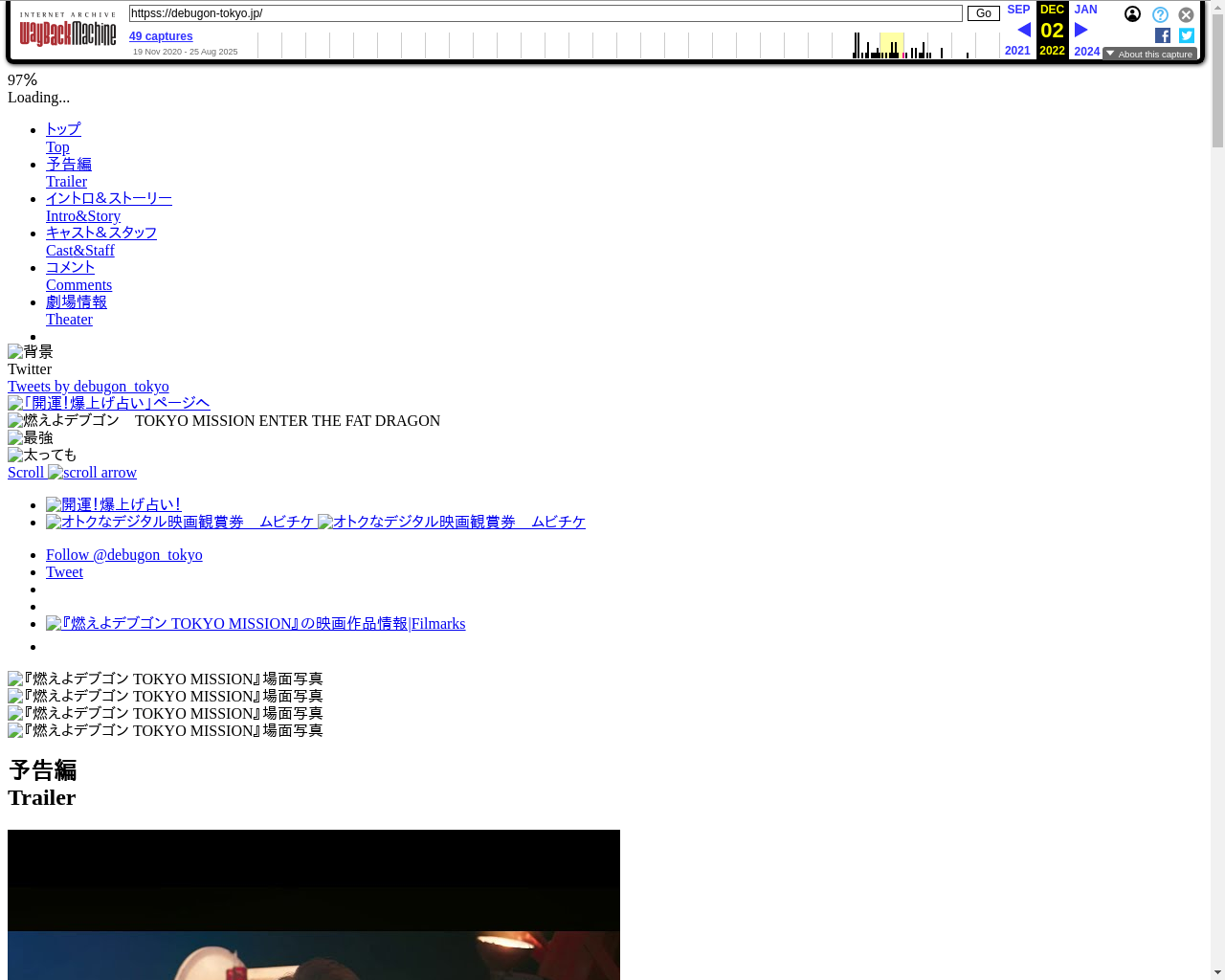Click the scroll arrow image
1225x980 pixels.
pos(93,473)
